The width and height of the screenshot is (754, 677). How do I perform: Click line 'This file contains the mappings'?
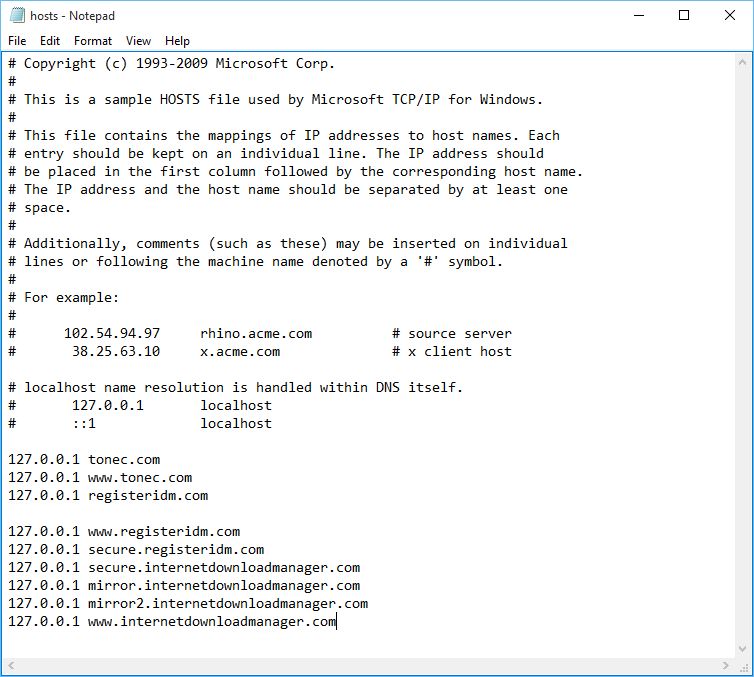[x=284, y=136]
